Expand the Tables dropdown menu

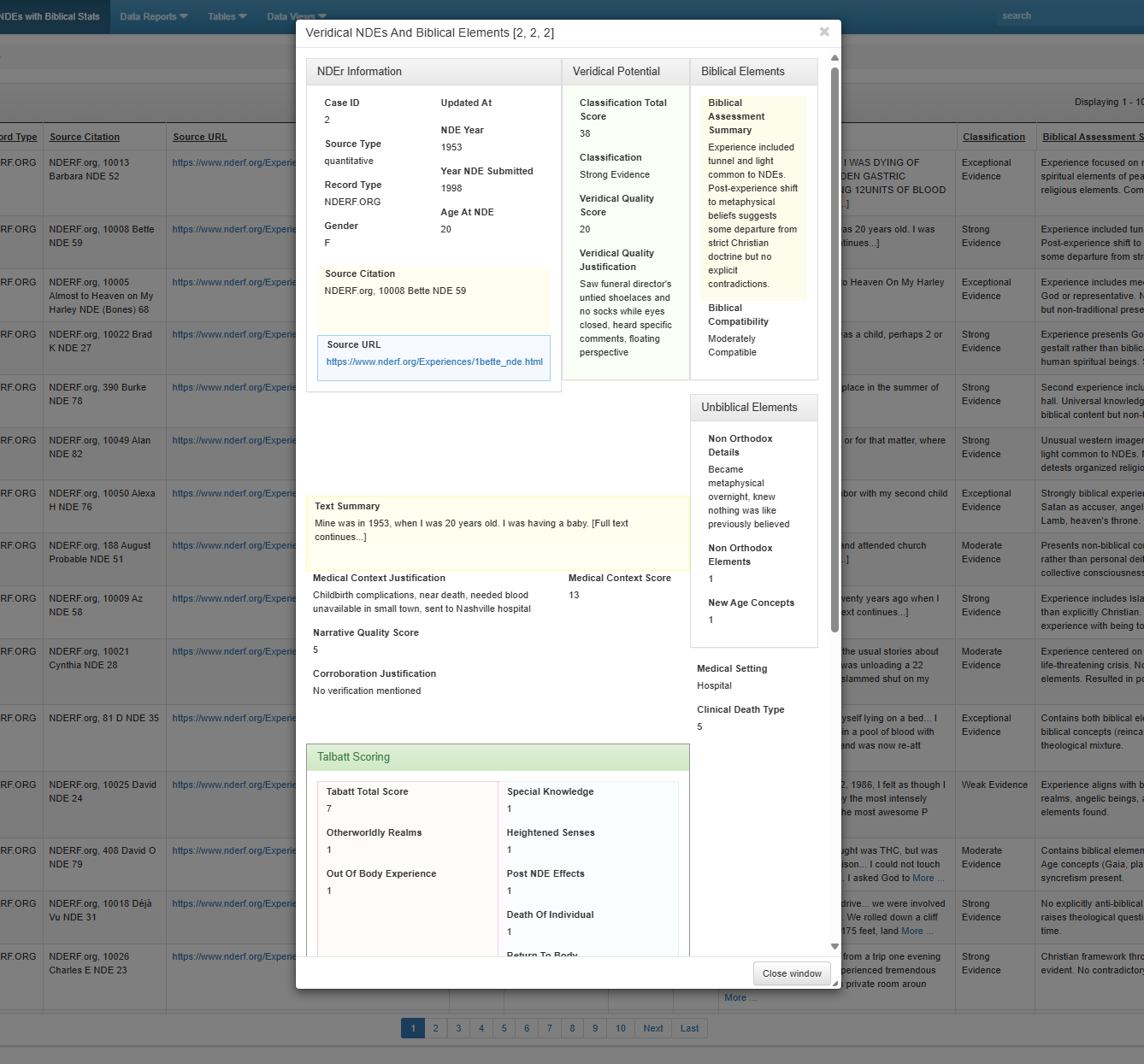227,16
